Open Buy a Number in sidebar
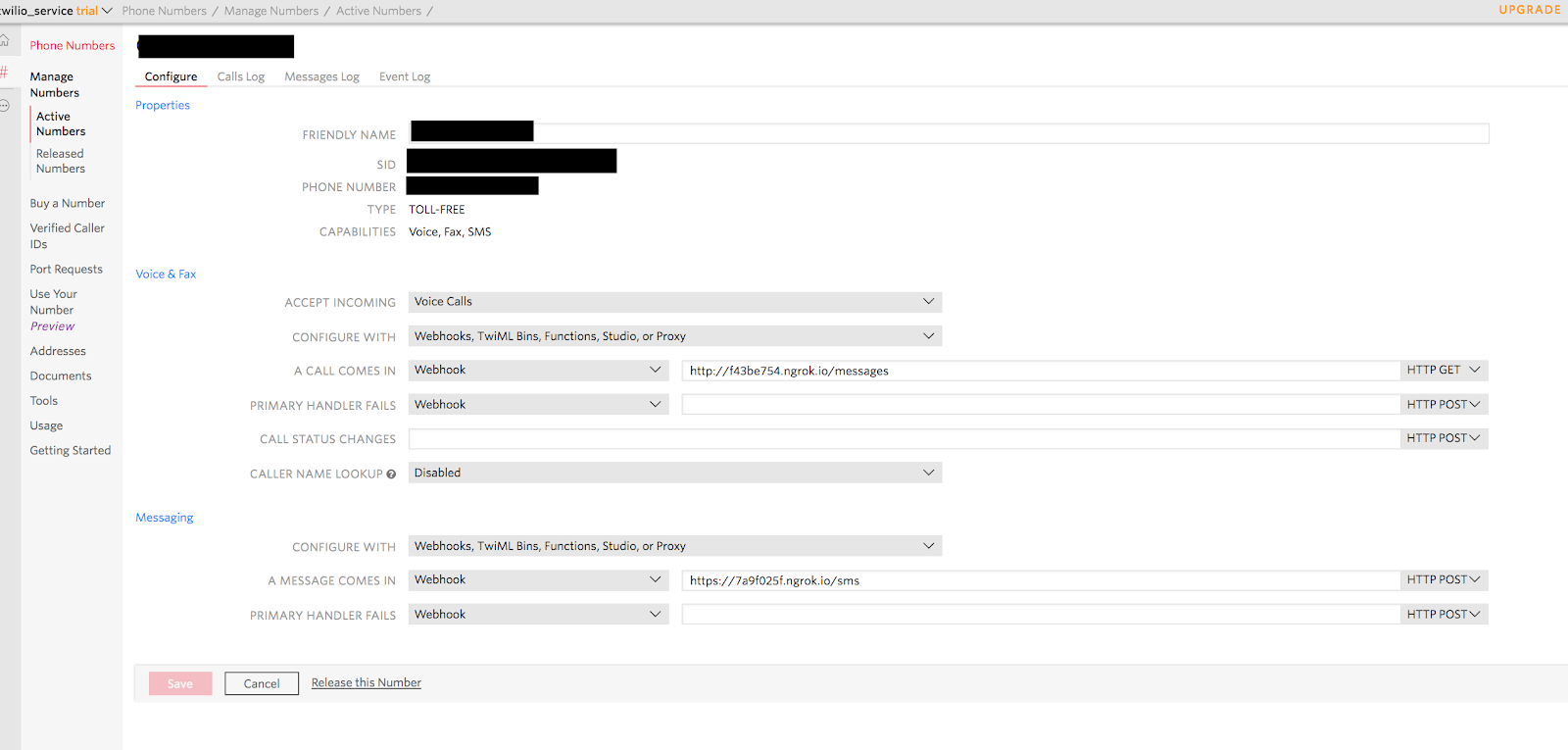The image size is (1568, 750). pos(68,204)
